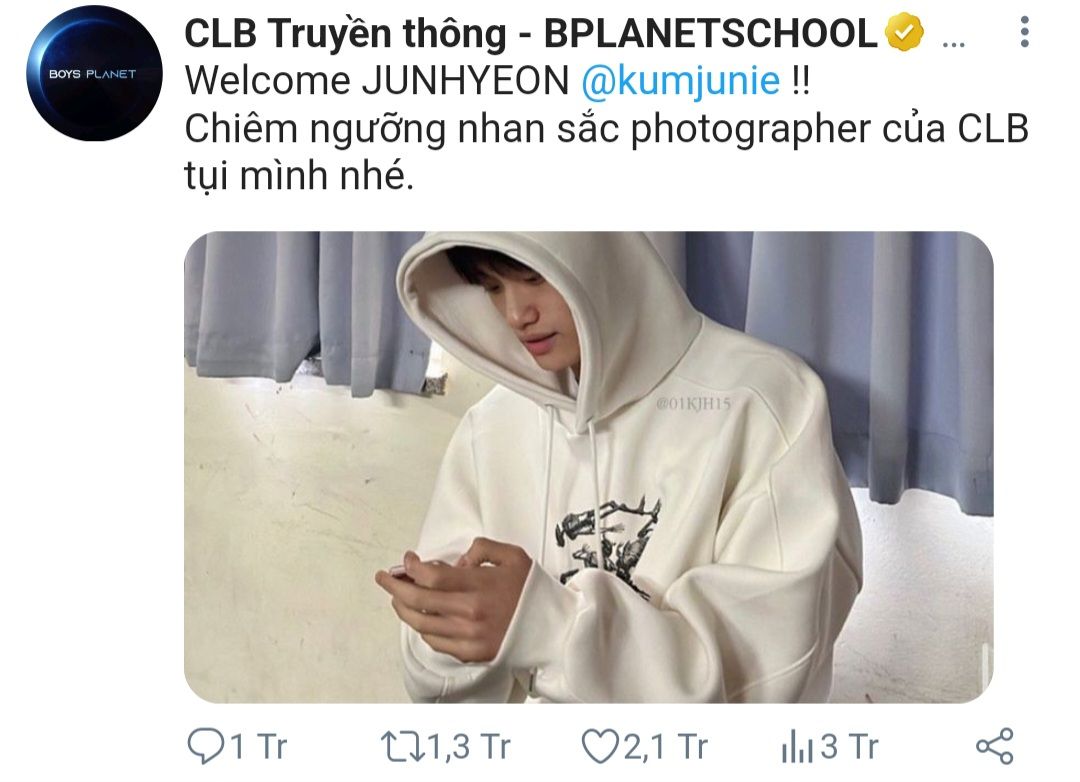Click the retweet count 1,3 Tr
The height and width of the screenshot is (782, 1080).
[469, 747]
